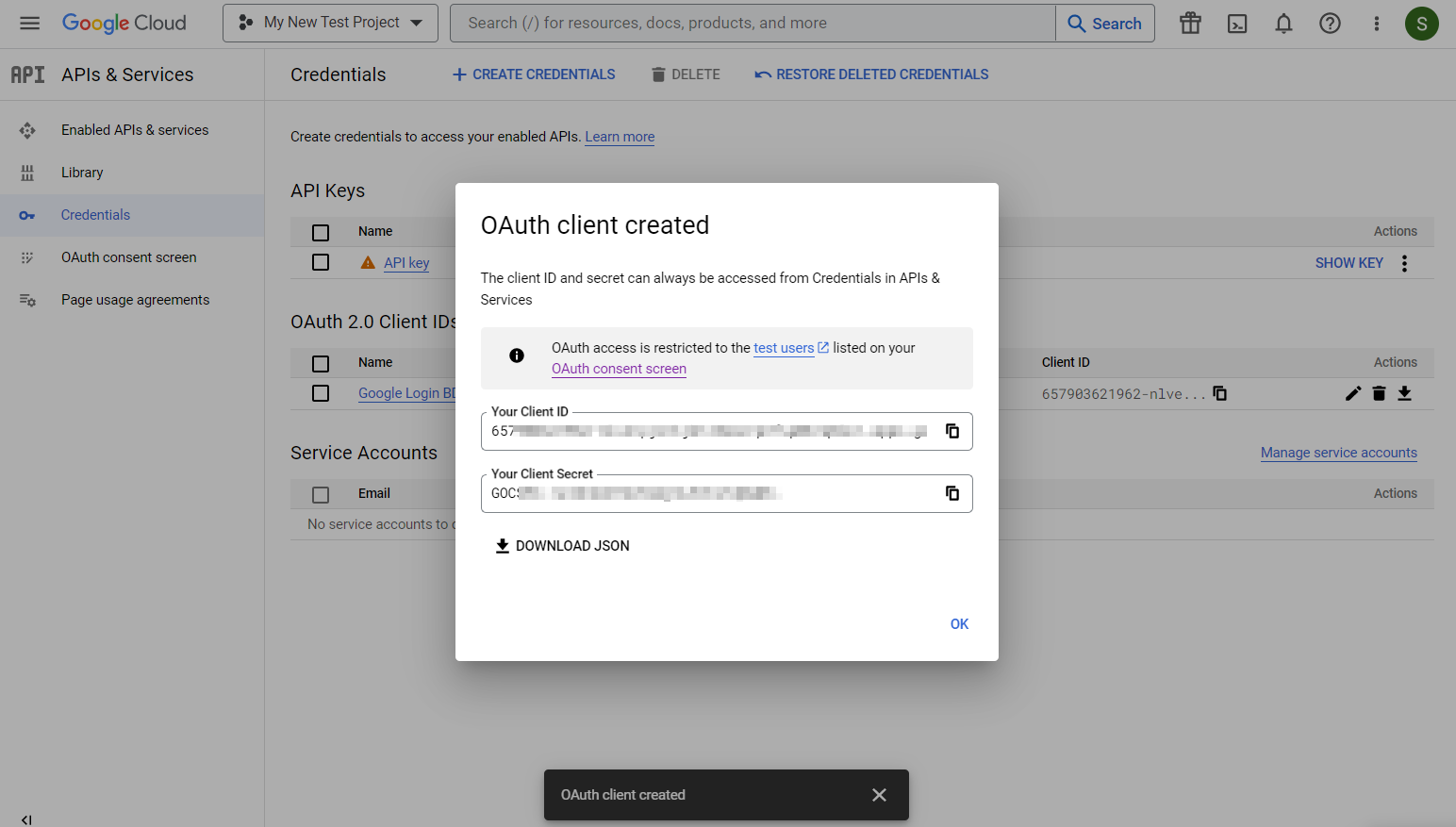The height and width of the screenshot is (827, 1456).
Task: Delete the OAuth client with trash icon
Action: pos(1379,393)
